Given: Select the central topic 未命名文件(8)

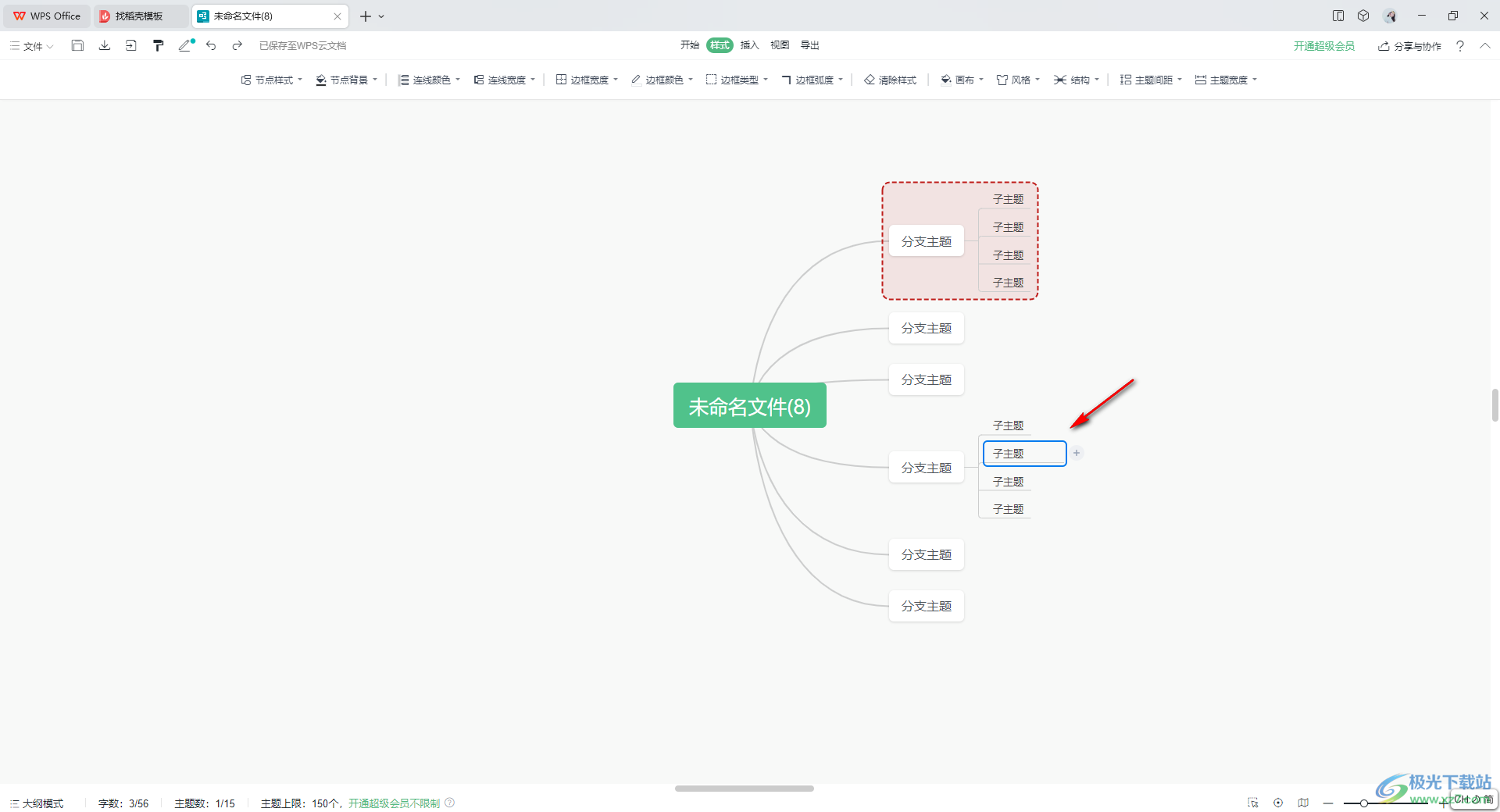Looking at the screenshot, I should click(x=750, y=406).
